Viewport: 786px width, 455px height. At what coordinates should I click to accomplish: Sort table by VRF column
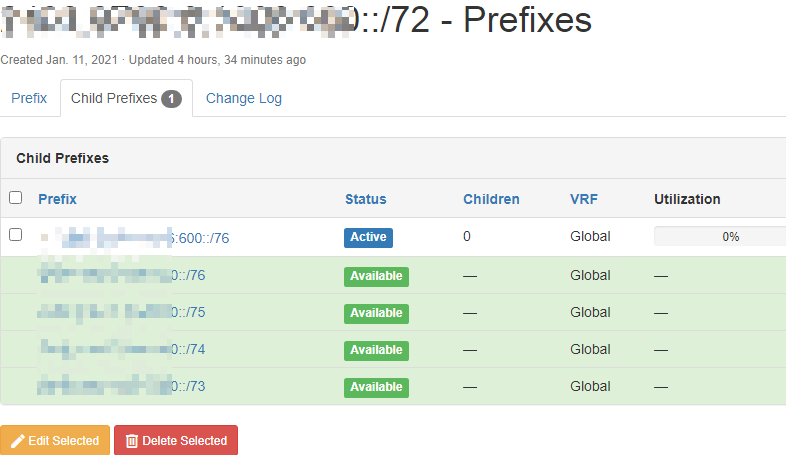pos(583,199)
